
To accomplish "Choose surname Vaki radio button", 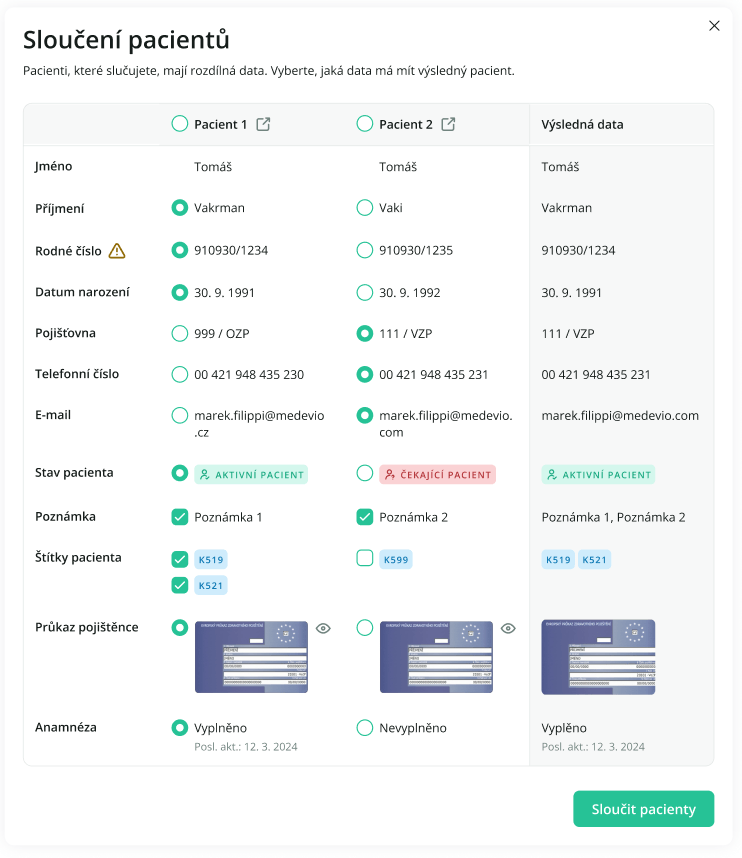I will click(x=365, y=208).
